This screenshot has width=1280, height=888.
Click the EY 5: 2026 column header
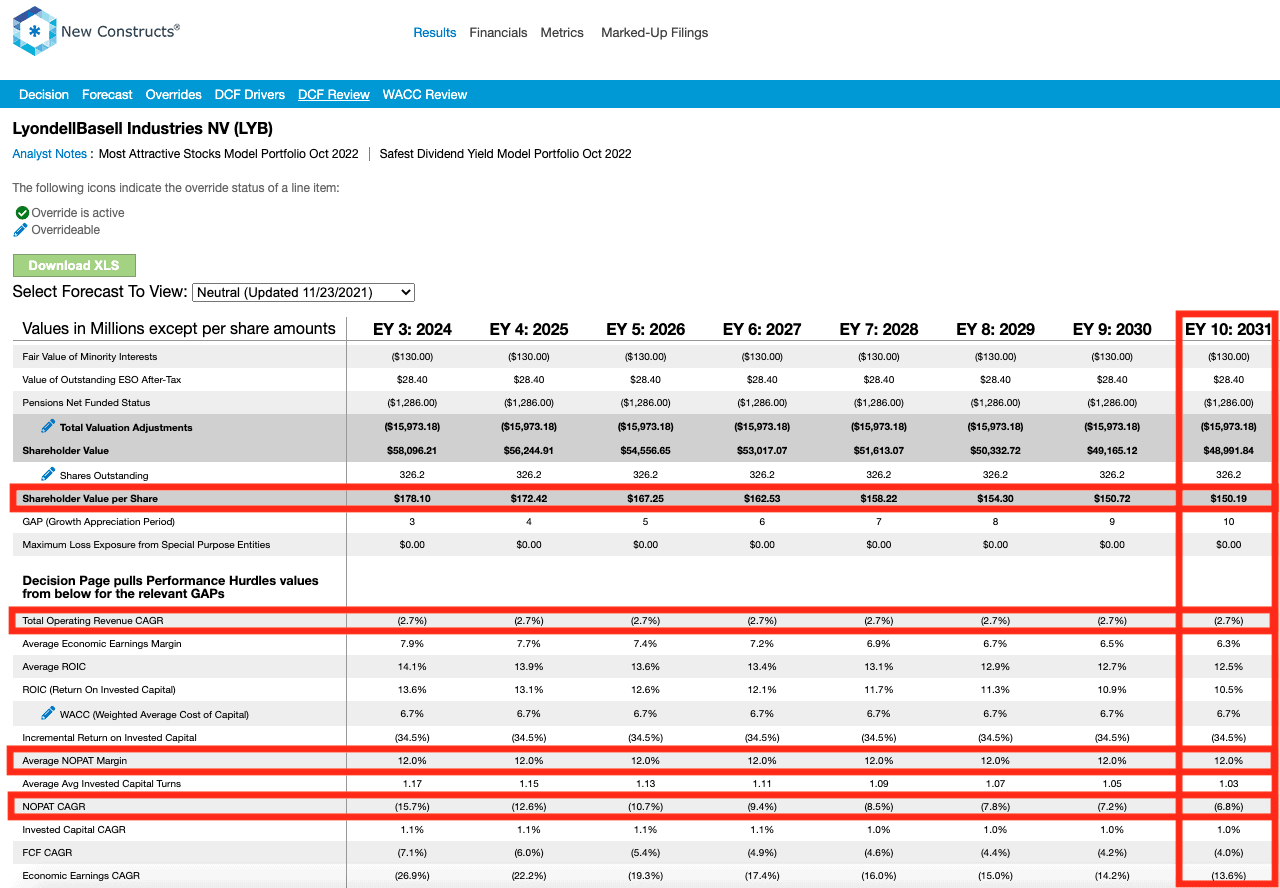point(646,329)
